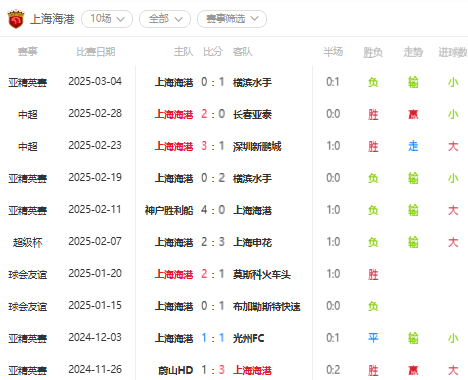468x380 pixels.
Task: Click the Shanghai Port team crest icon
Action: [x=16, y=19]
